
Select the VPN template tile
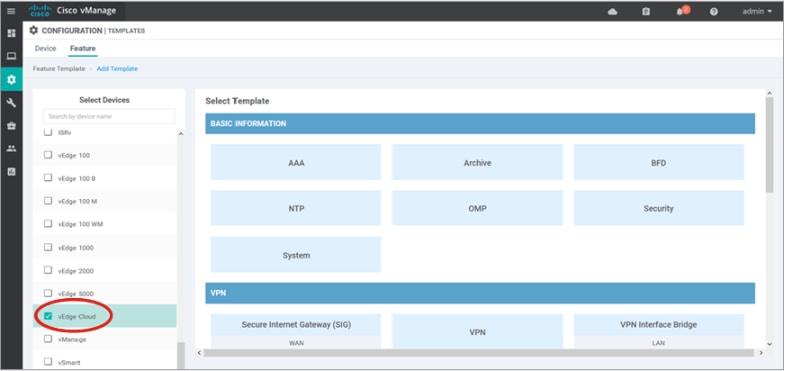click(x=477, y=331)
